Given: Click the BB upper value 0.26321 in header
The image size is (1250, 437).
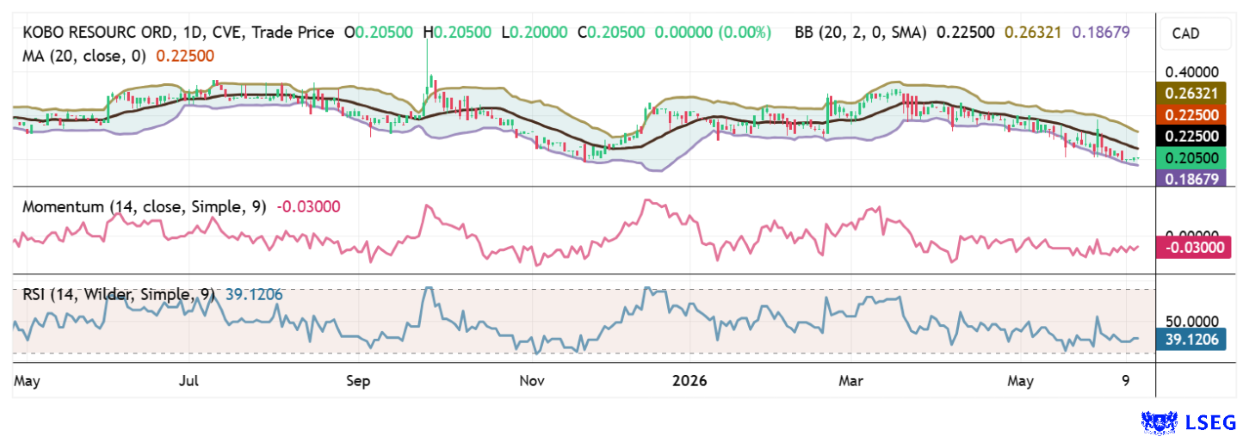Looking at the screenshot, I should pos(1035,32).
